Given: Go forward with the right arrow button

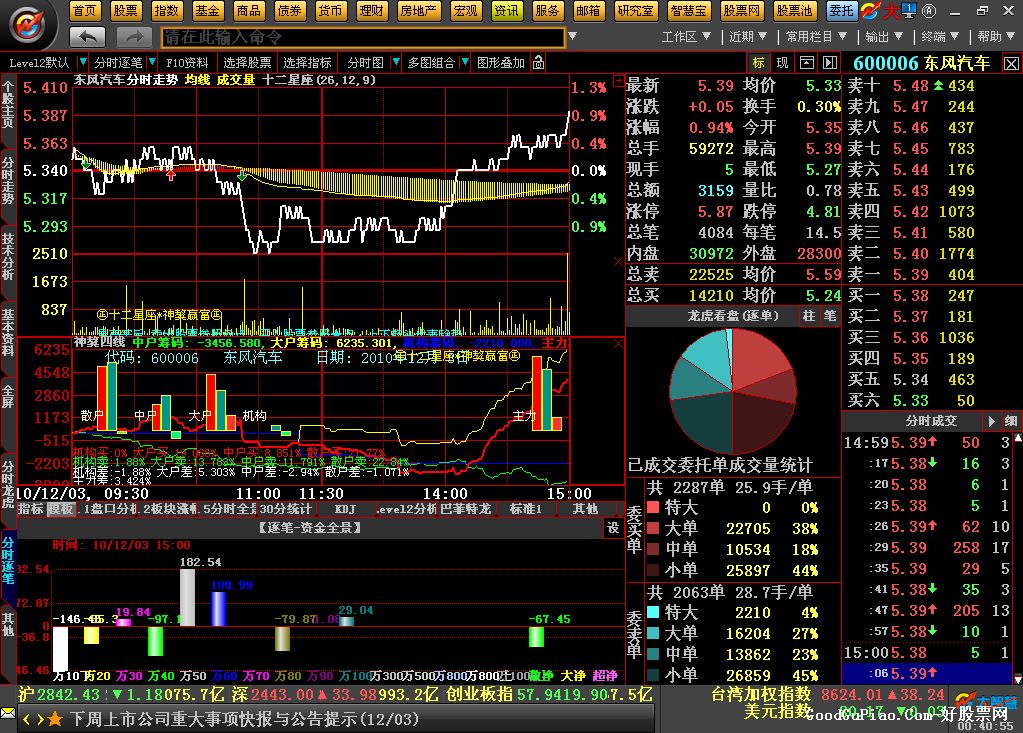Looking at the screenshot, I should coord(134,37).
